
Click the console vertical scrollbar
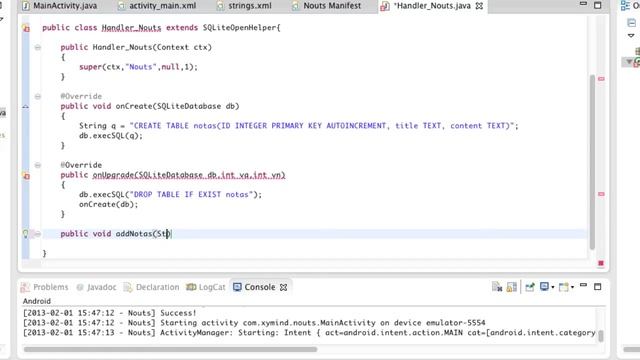[601, 336]
